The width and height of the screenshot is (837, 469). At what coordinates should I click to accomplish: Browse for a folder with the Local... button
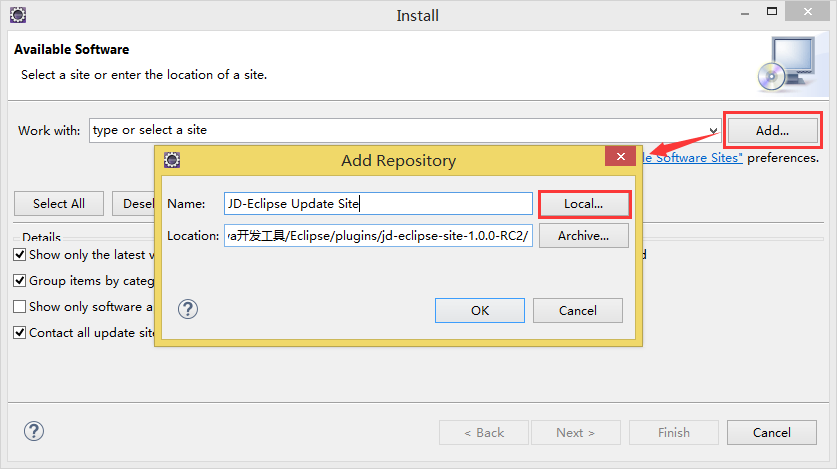[x=584, y=204]
